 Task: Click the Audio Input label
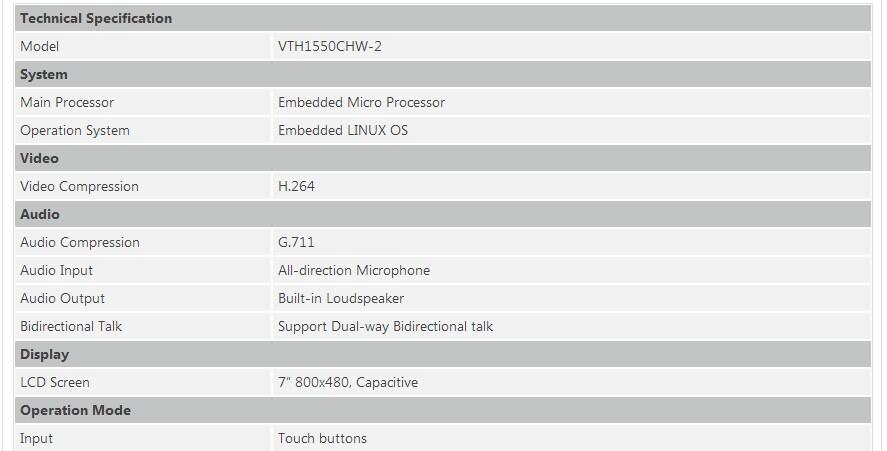pyautogui.click(x=56, y=270)
